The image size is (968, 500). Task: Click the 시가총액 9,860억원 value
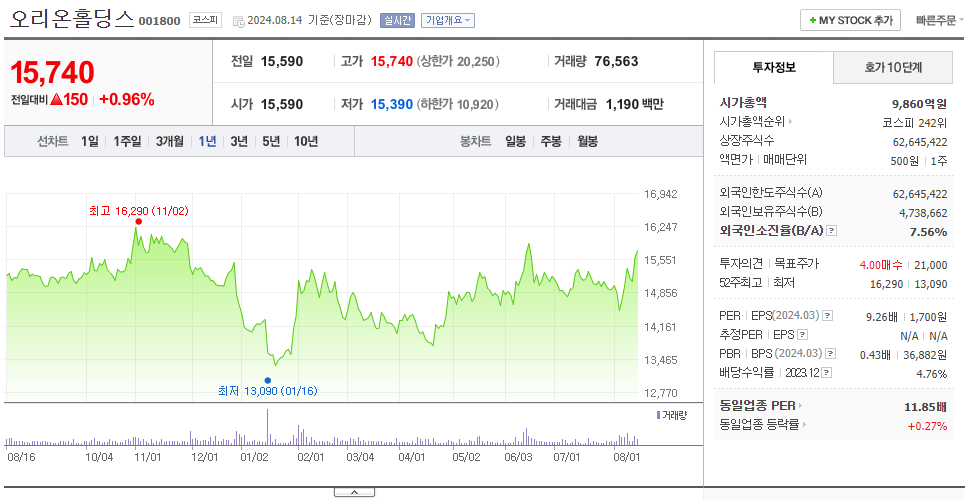point(919,104)
